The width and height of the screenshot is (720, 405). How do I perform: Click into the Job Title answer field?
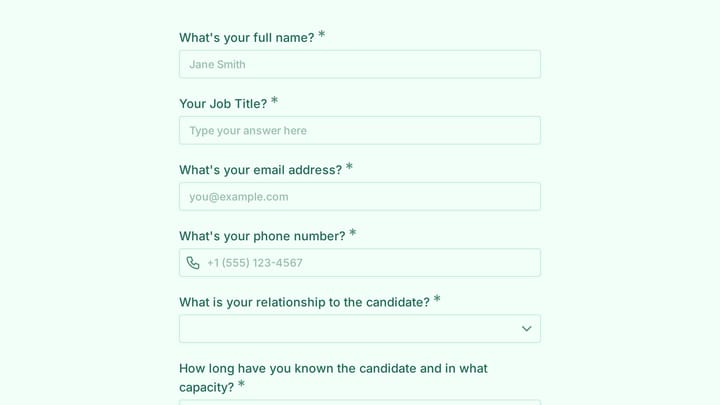click(x=360, y=130)
